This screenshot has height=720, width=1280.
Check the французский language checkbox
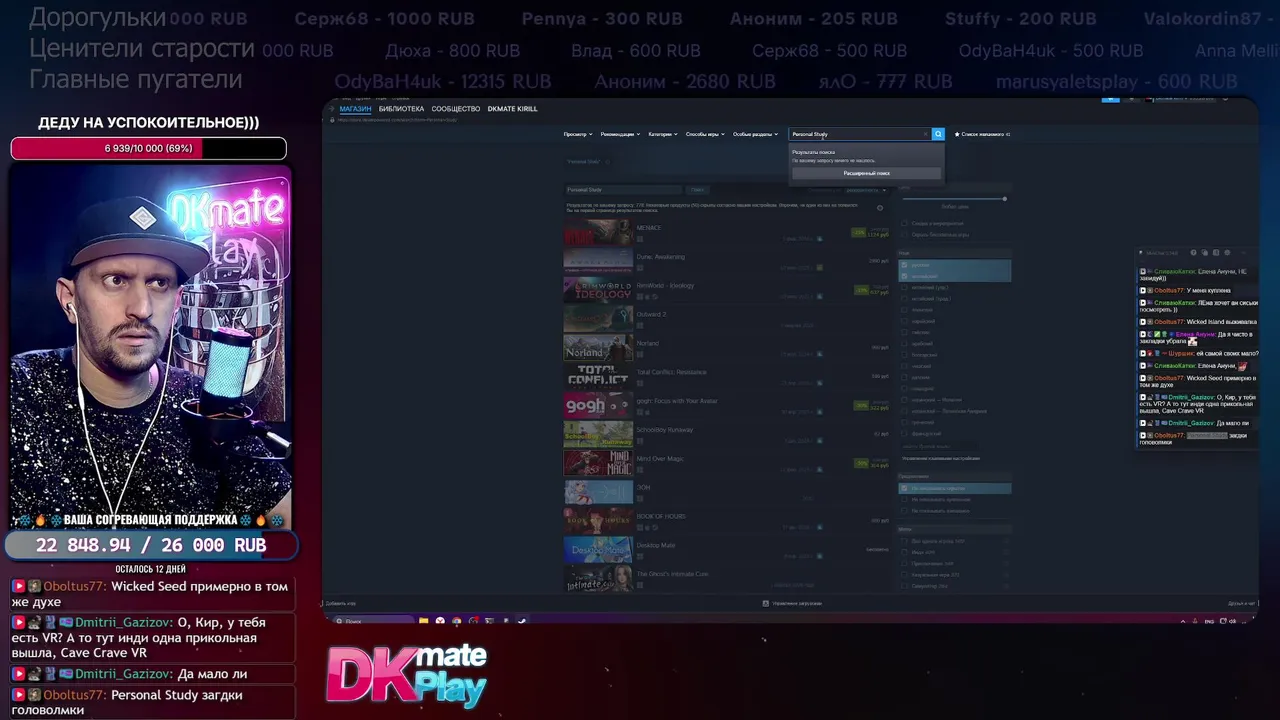click(x=904, y=434)
